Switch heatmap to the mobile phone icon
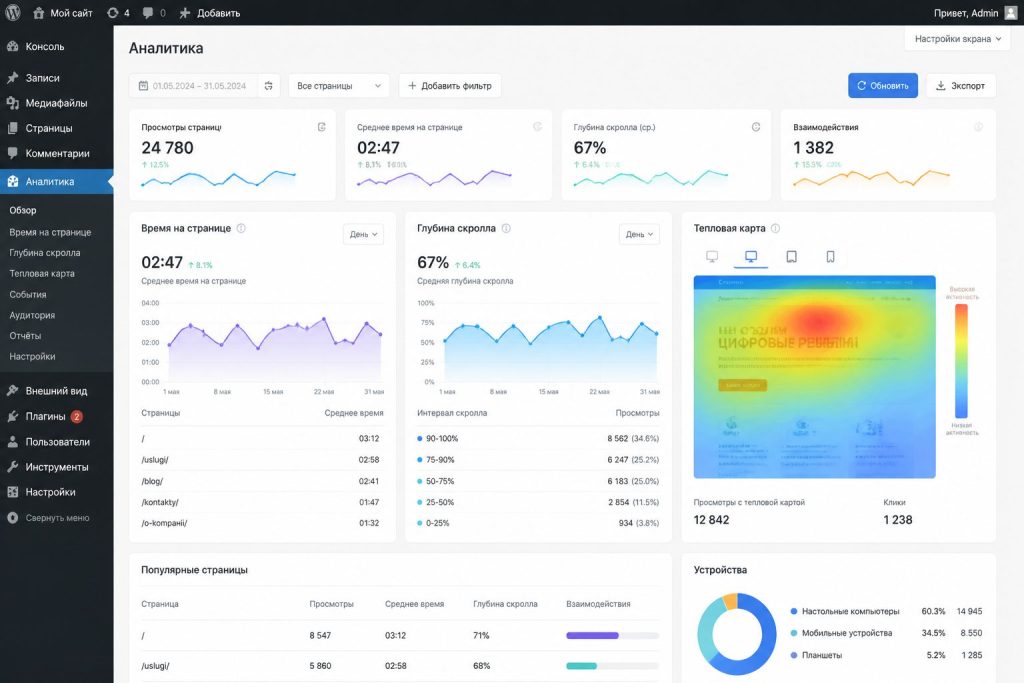 [x=830, y=257]
